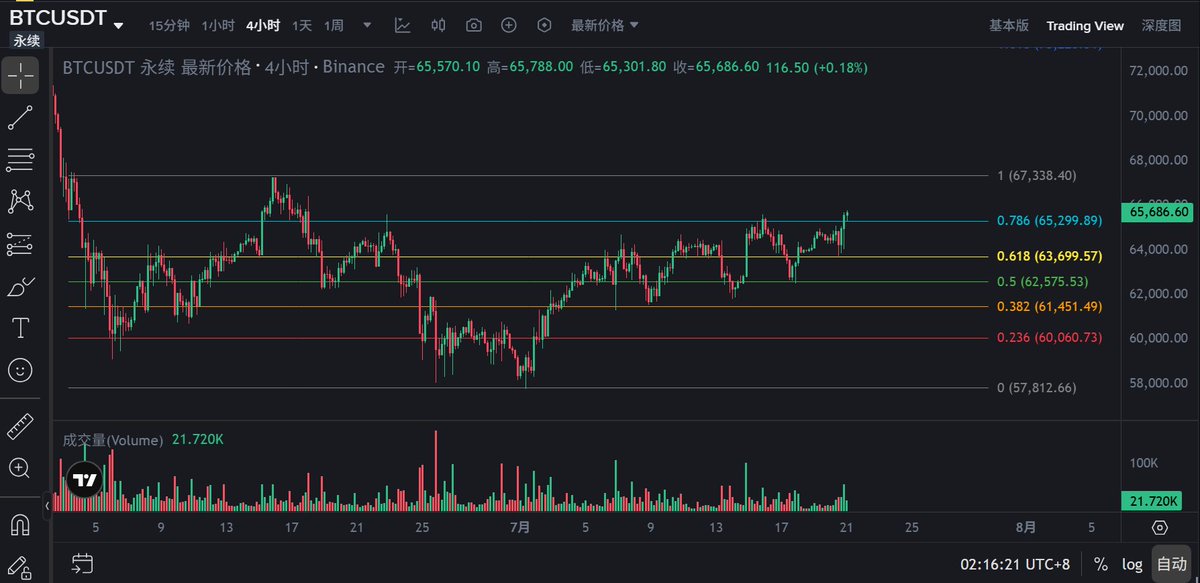Open the forecasting and measurement tools
The height and width of the screenshot is (583, 1200).
coord(20,243)
